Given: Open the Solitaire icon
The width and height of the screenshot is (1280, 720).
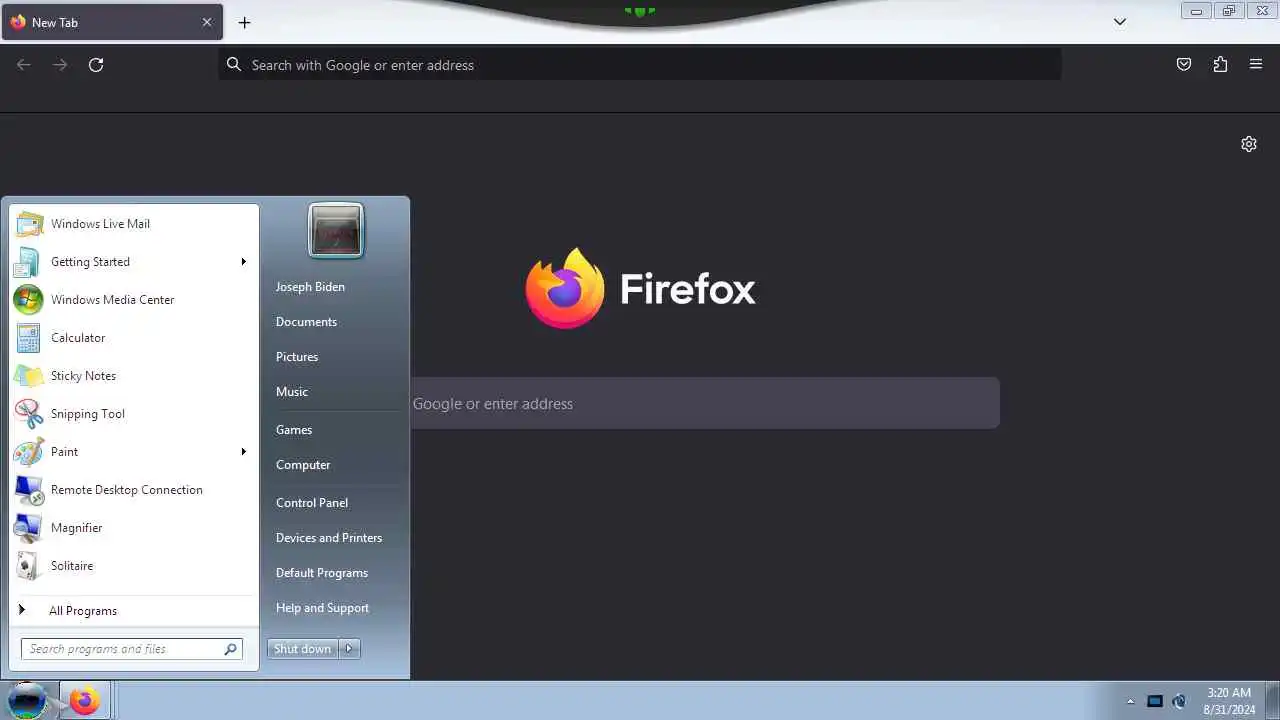Looking at the screenshot, I should tap(28, 566).
